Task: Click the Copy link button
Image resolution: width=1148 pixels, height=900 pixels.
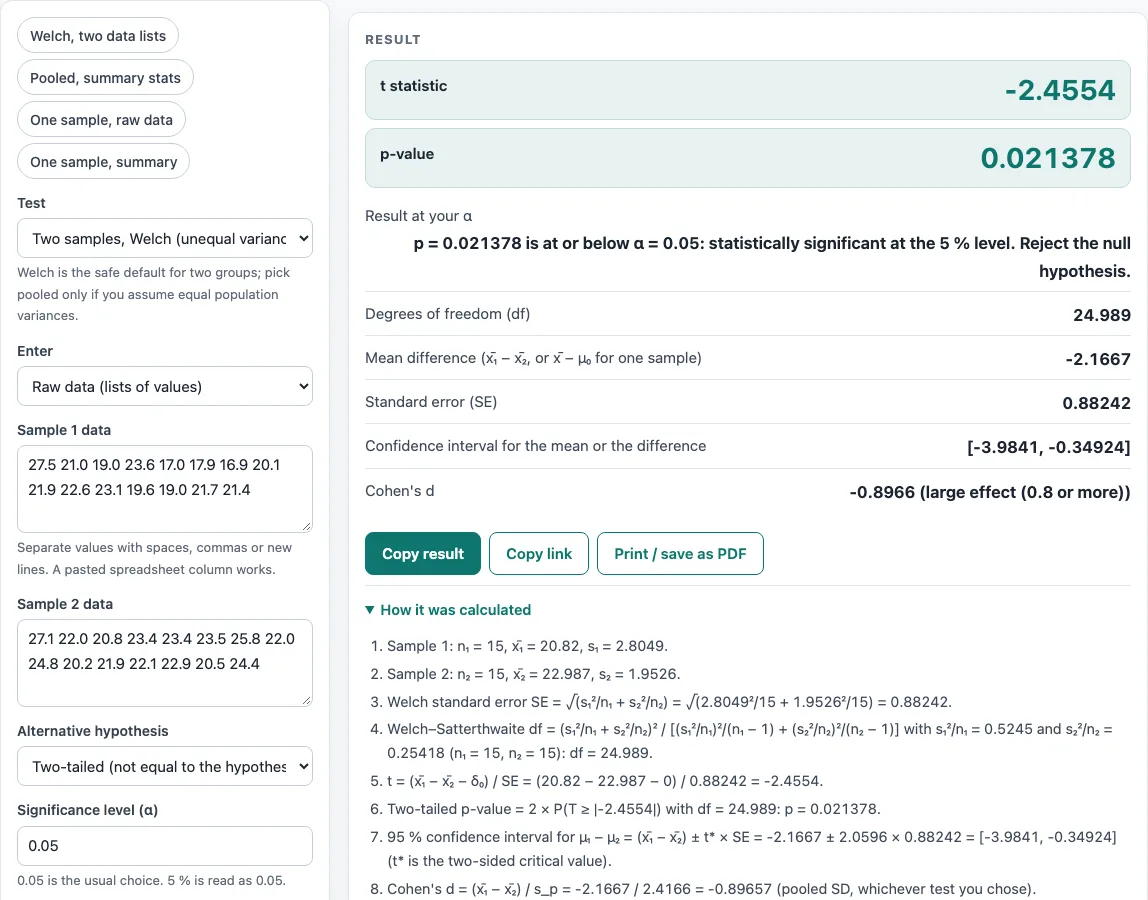Action: (539, 554)
